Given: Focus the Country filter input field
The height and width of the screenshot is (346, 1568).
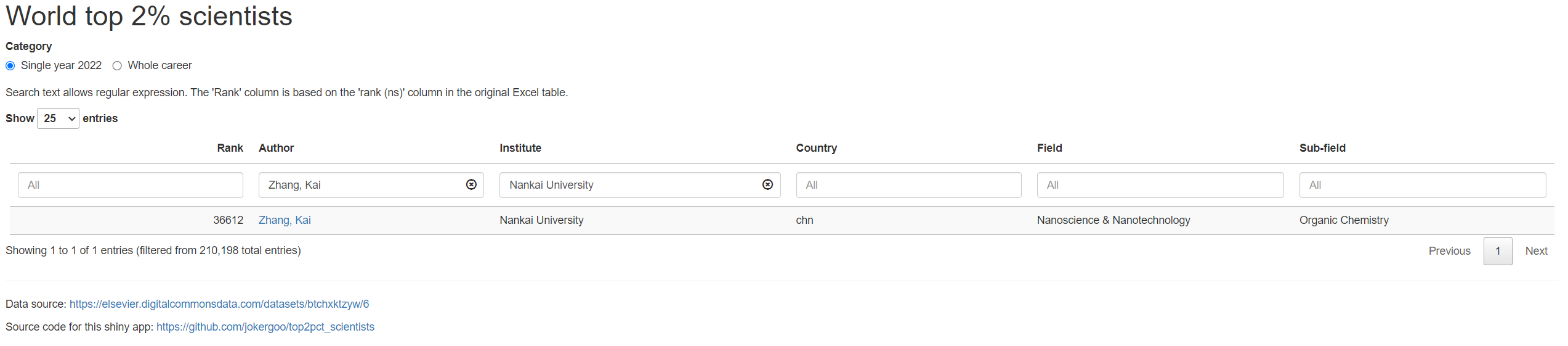Looking at the screenshot, I should (908, 185).
